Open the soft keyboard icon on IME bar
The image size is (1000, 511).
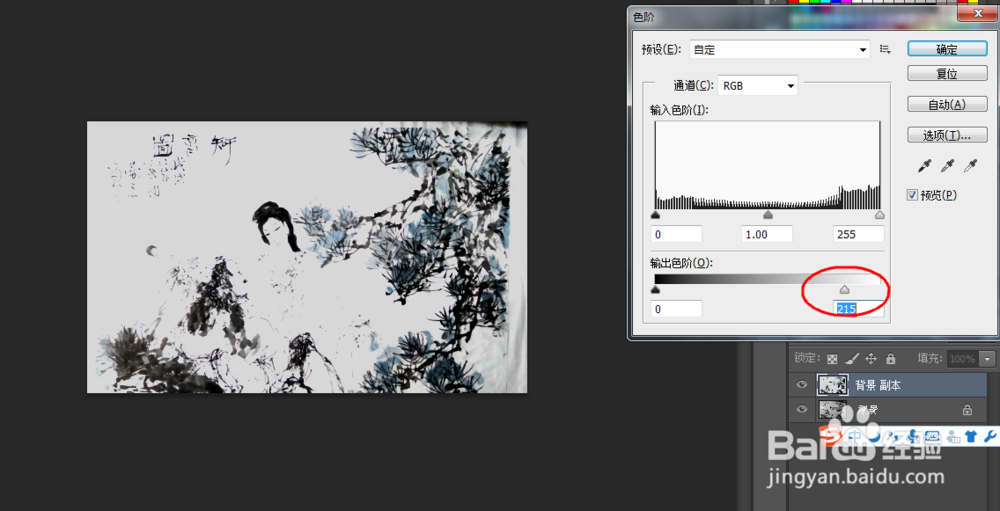coord(932,436)
